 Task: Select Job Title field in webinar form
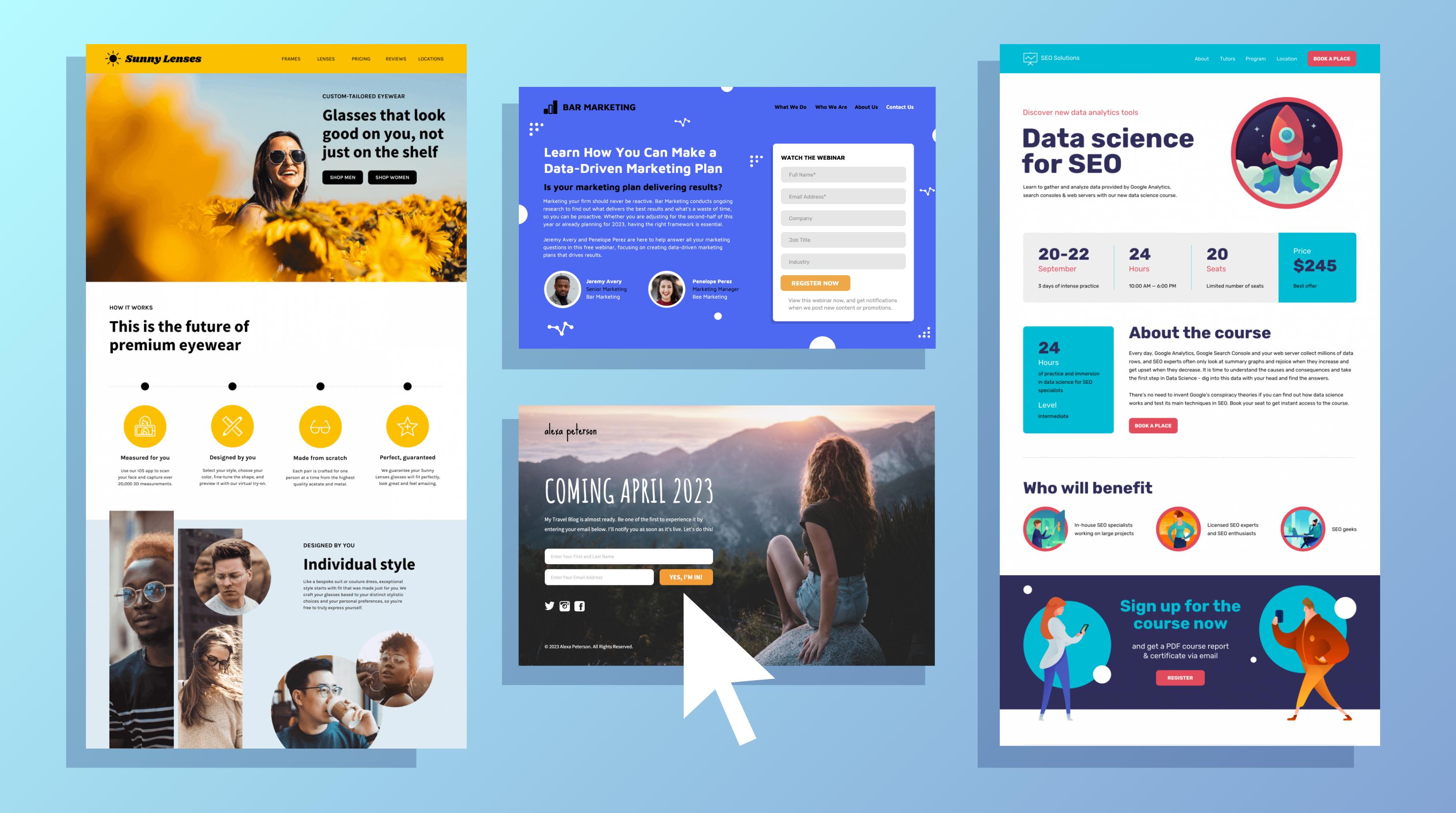[844, 240]
